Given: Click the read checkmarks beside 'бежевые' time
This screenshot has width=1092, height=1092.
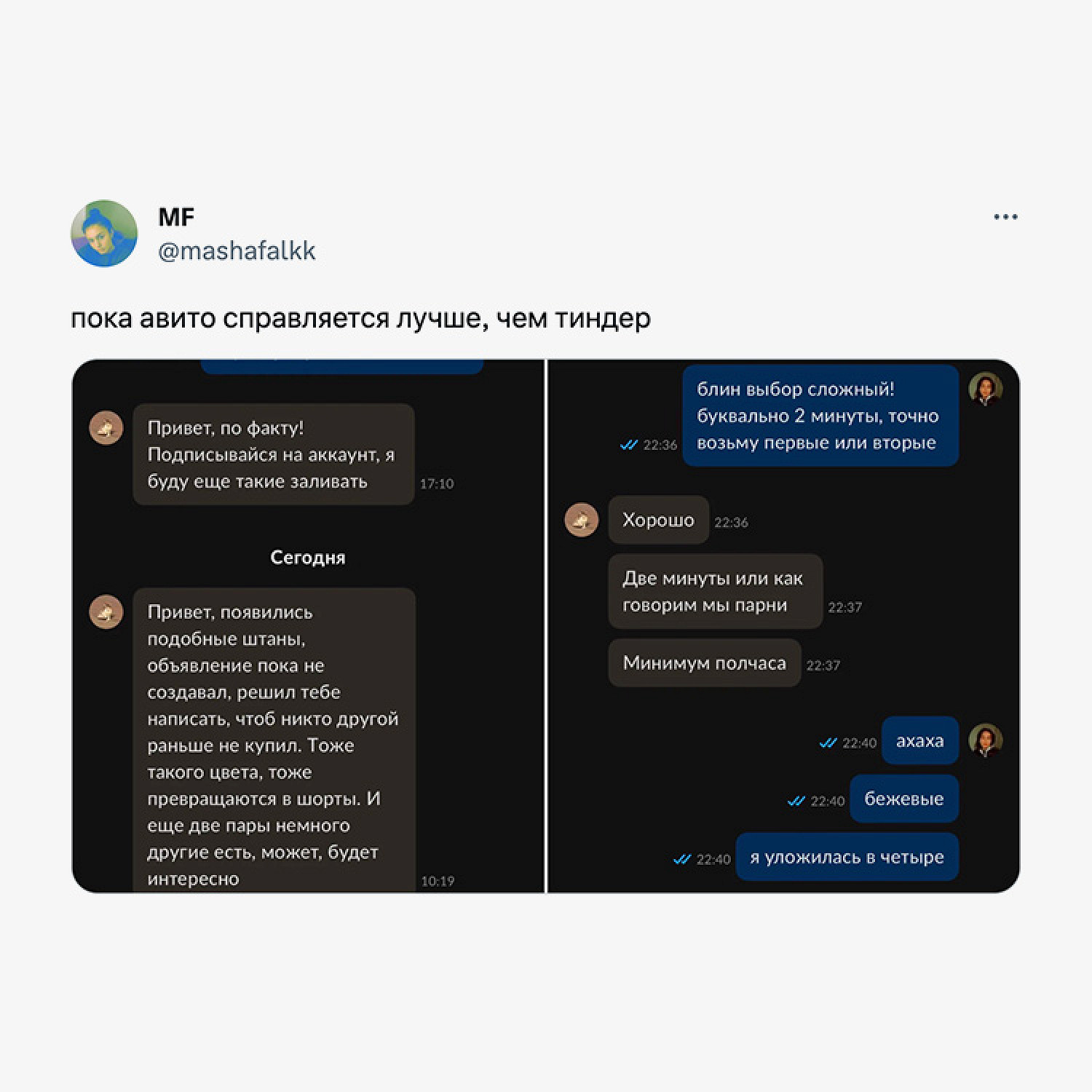Looking at the screenshot, I should coord(796,801).
